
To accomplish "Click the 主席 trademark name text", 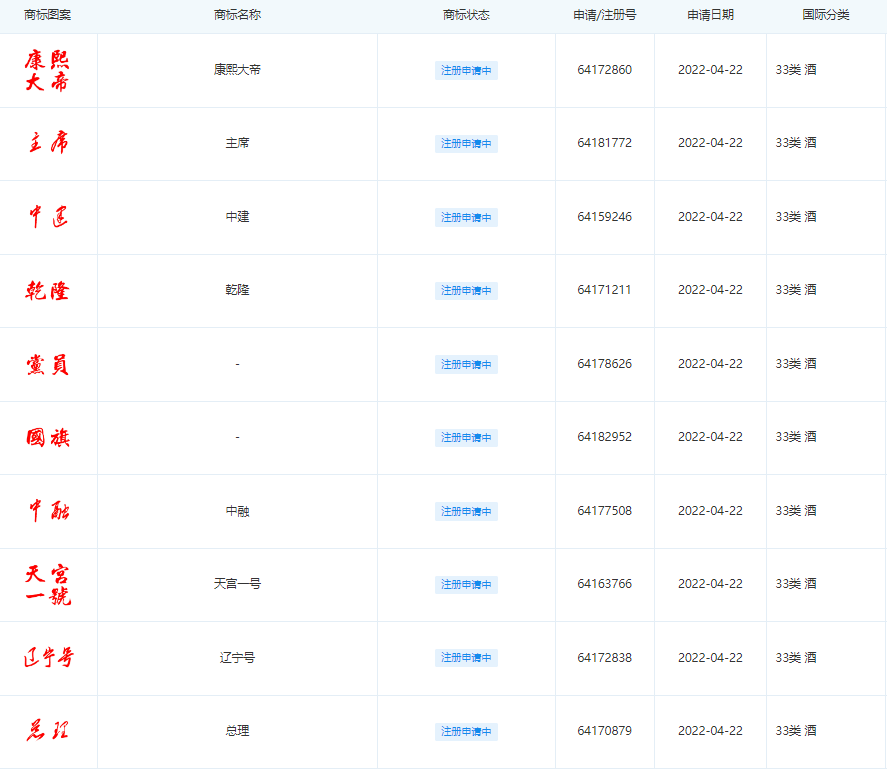I will (237, 143).
